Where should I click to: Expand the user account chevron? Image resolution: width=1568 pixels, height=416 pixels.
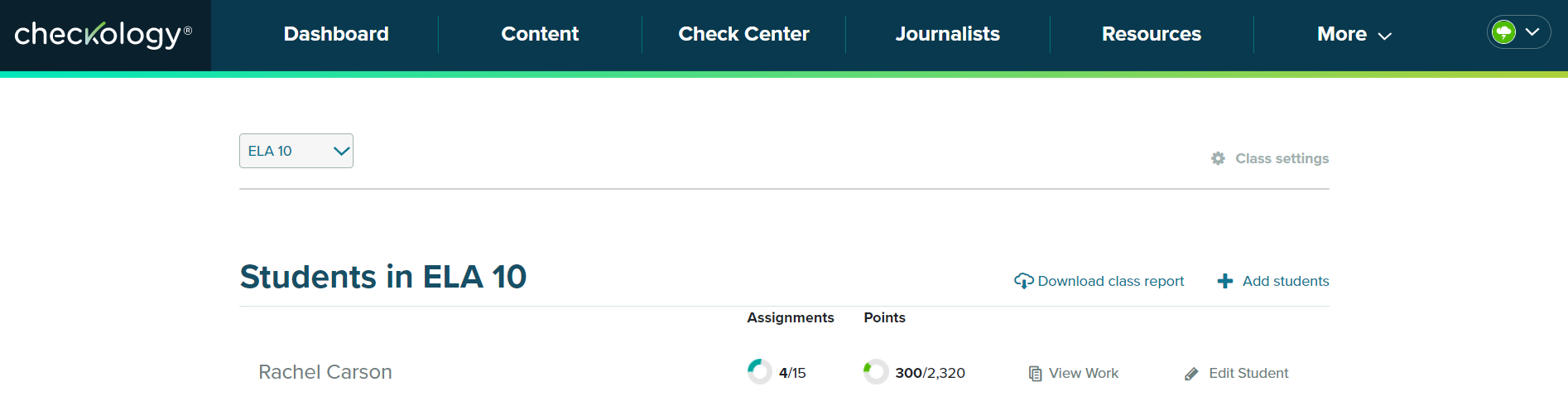point(1532,32)
